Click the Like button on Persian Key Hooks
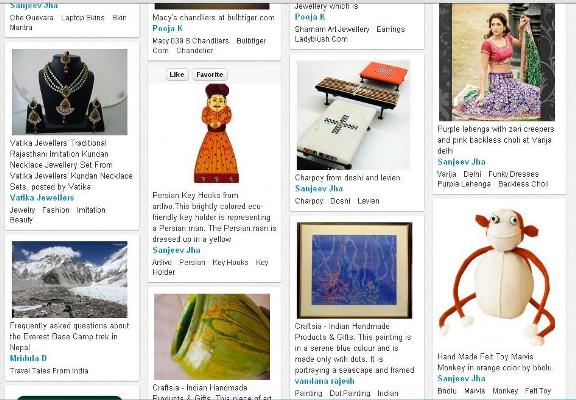 pos(177,75)
